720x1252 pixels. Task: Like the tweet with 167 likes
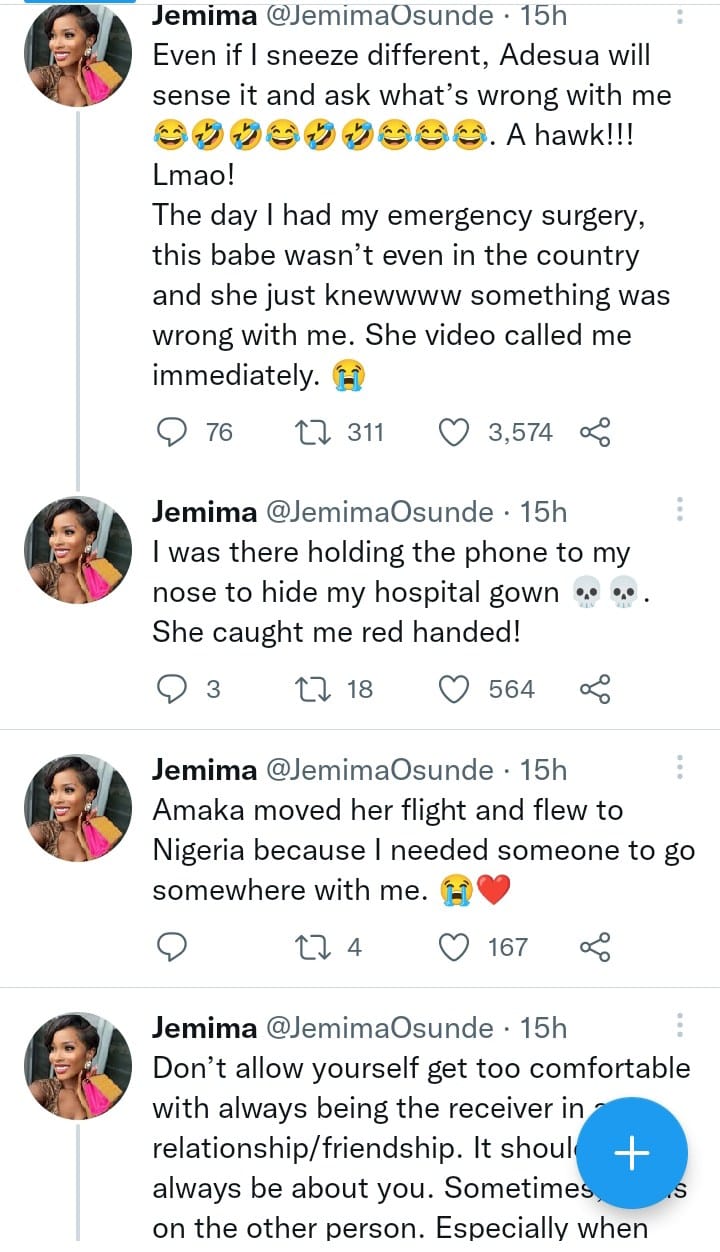point(455,946)
